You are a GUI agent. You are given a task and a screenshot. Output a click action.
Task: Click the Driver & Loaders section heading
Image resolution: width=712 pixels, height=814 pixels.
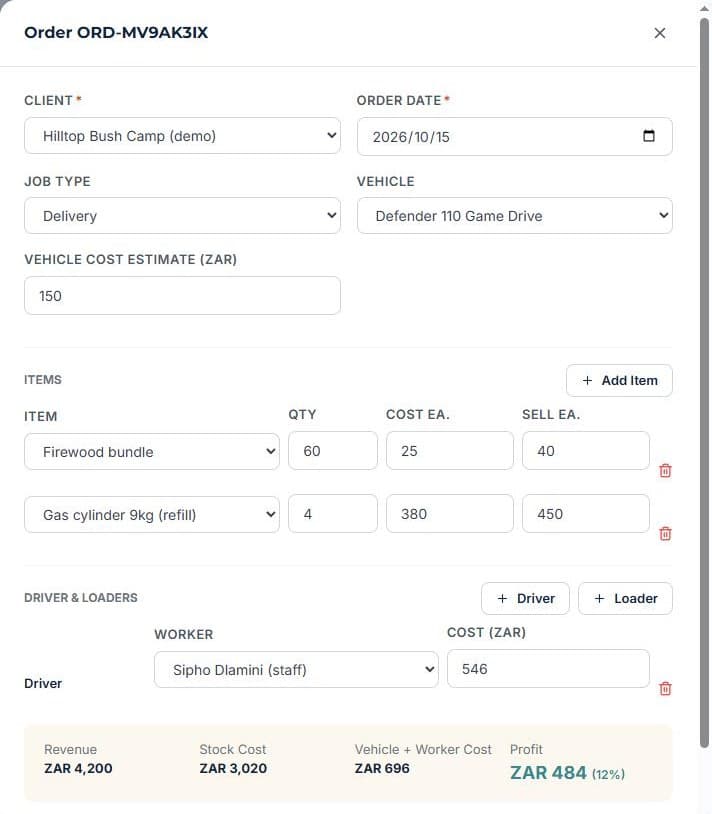[81, 598]
